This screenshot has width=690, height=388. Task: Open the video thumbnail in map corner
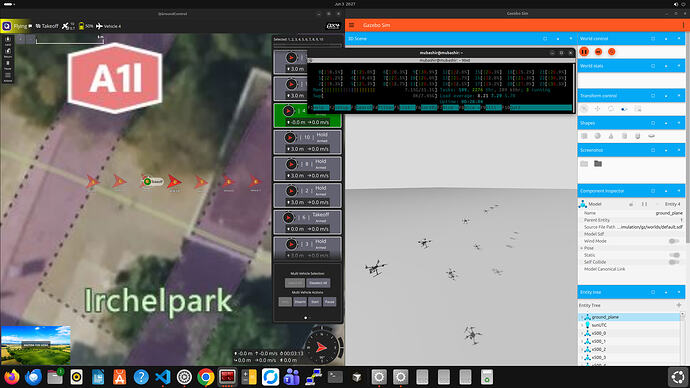pyautogui.click(x=36, y=346)
